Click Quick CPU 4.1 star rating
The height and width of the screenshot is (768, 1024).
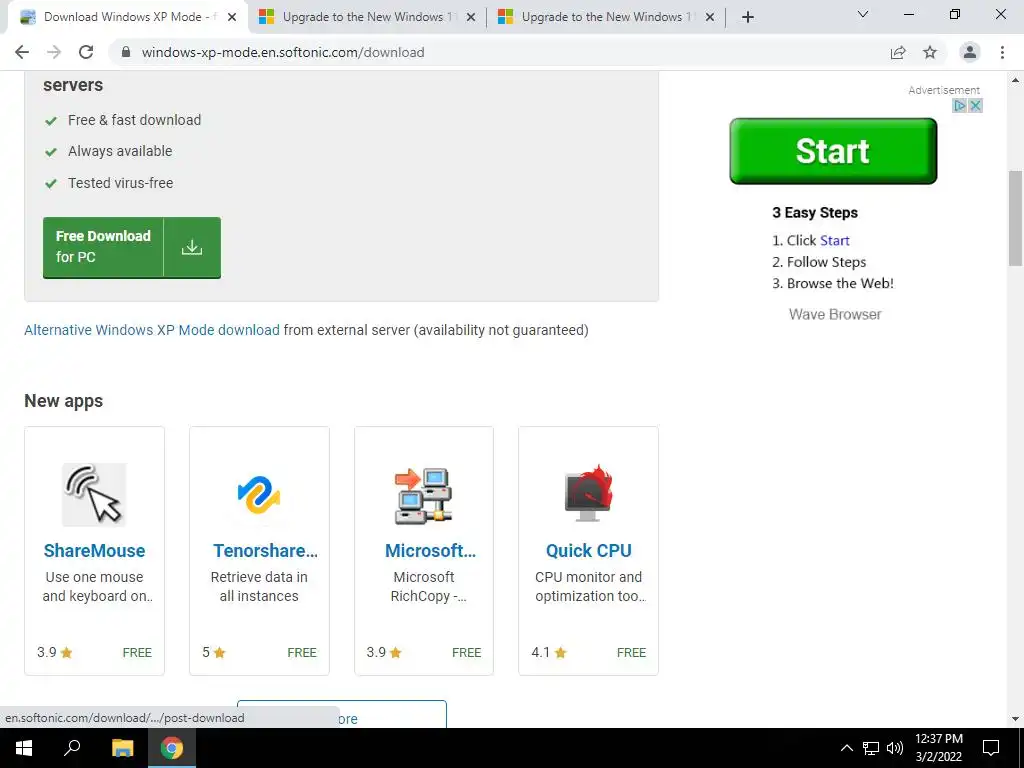(549, 652)
